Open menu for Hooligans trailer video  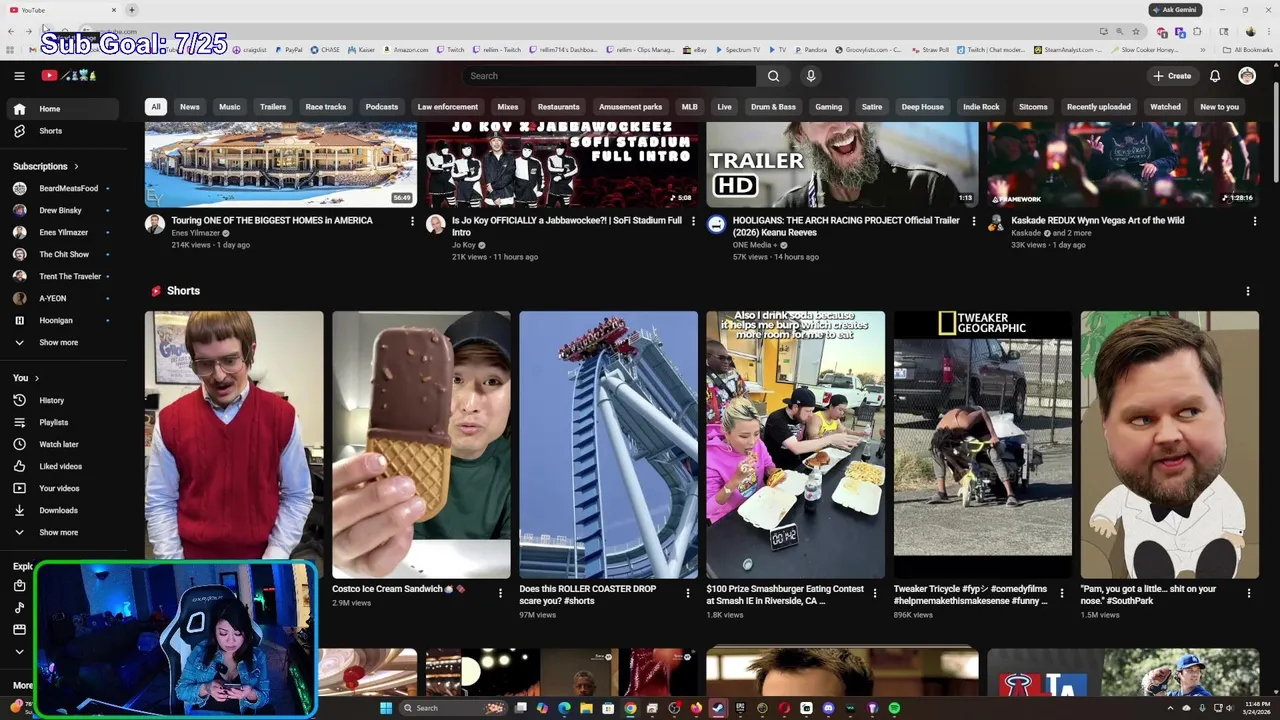(974, 221)
